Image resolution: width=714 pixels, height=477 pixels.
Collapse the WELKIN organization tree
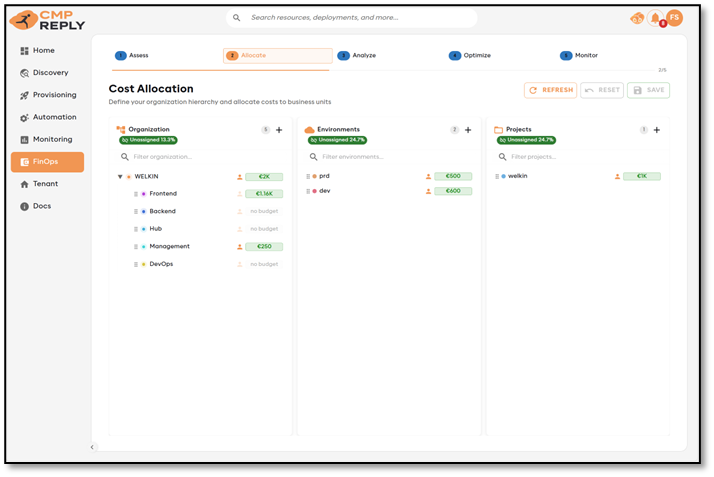(120, 177)
